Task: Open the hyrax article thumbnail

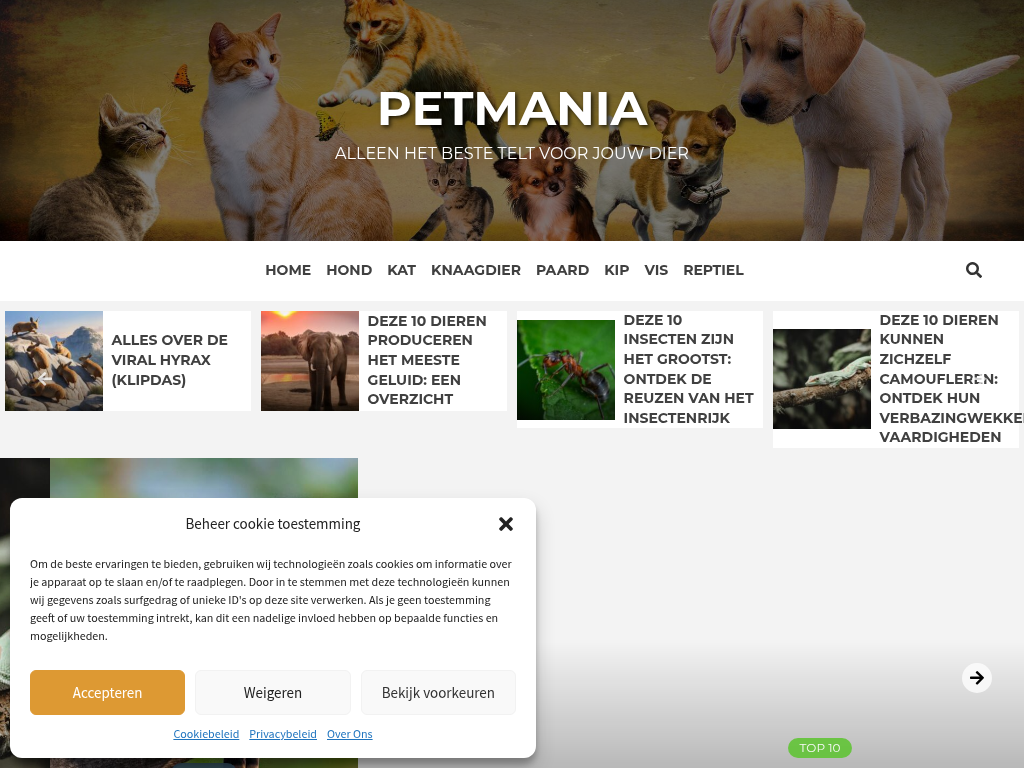Action: [x=54, y=361]
